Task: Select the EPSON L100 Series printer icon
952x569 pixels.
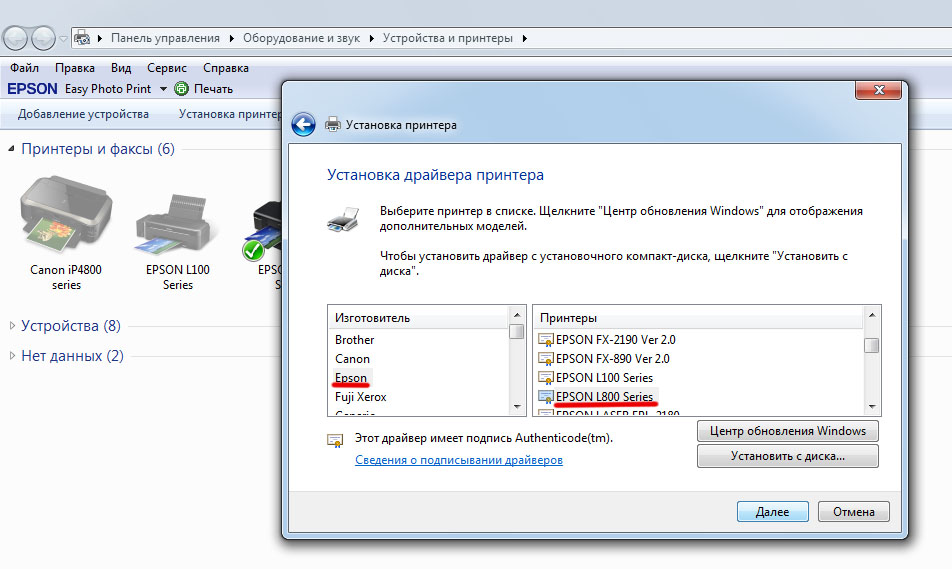Action: 175,223
